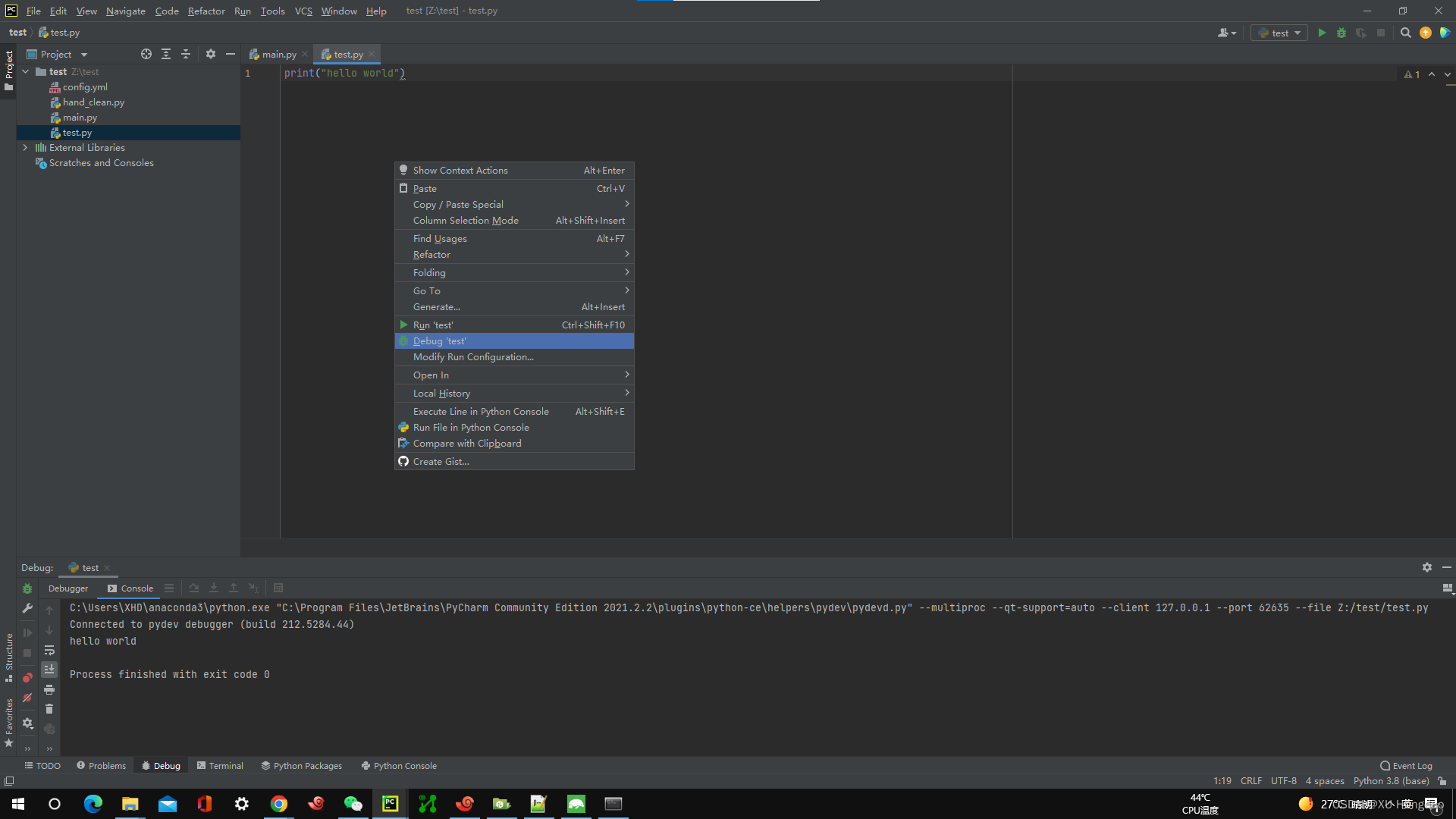Hide the Project panel with minus icon
This screenshot has height=819, width=1456.
click(x=231, y=54)
